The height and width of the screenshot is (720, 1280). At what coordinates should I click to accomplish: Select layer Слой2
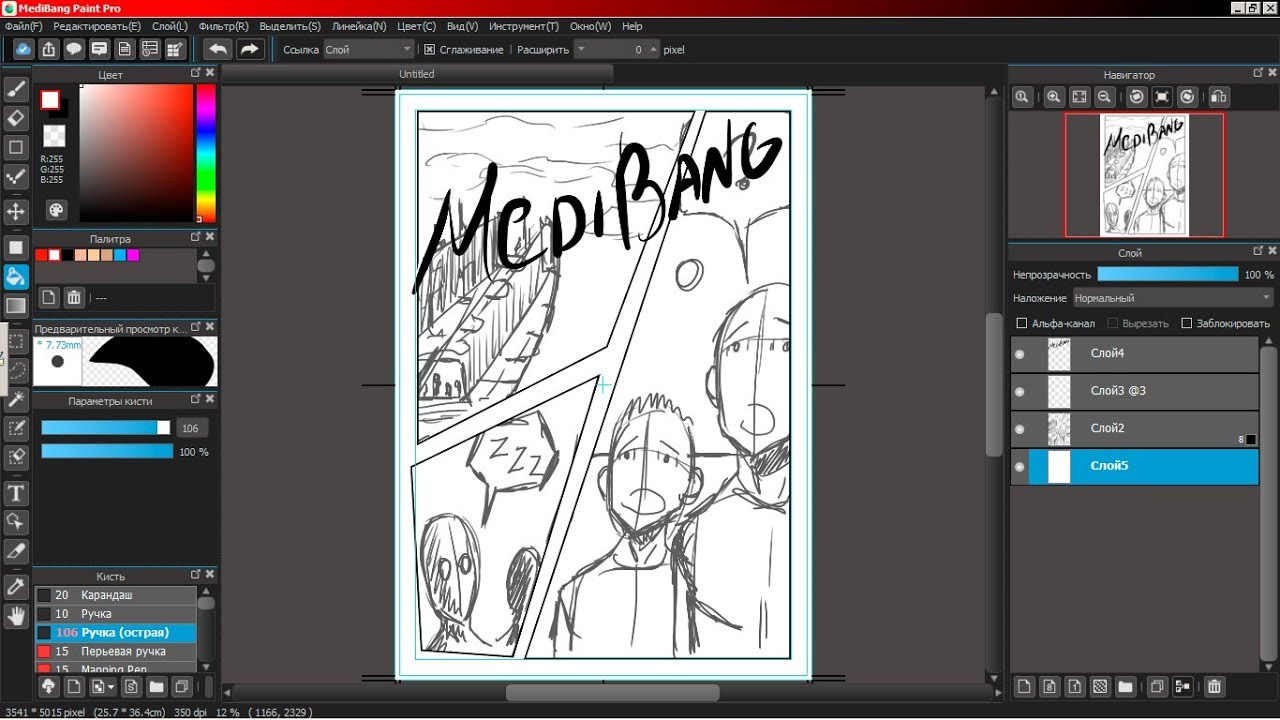click(x=1134, y=429)
